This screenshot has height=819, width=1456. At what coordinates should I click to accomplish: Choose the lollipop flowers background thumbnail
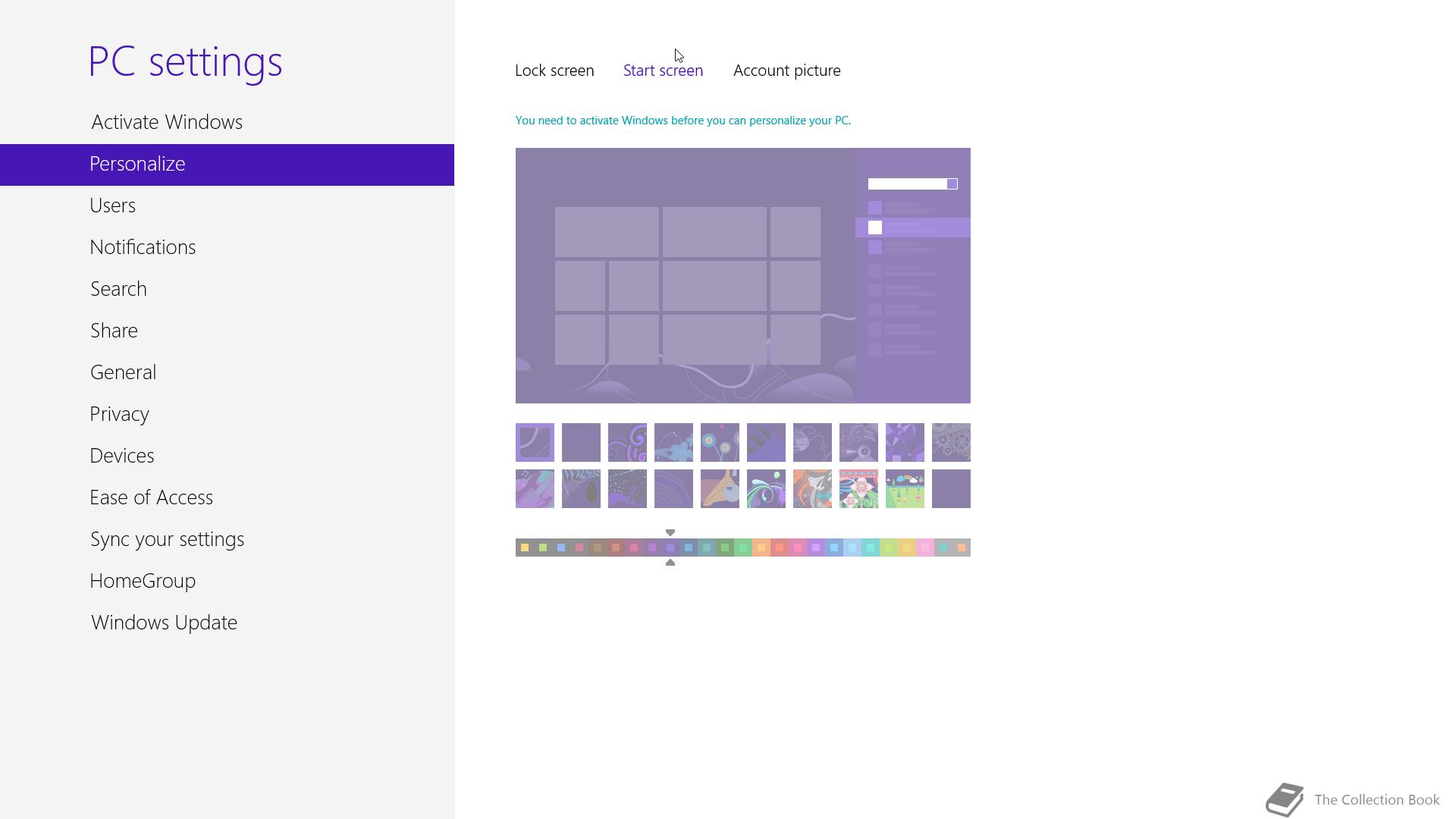pos(720,442)
